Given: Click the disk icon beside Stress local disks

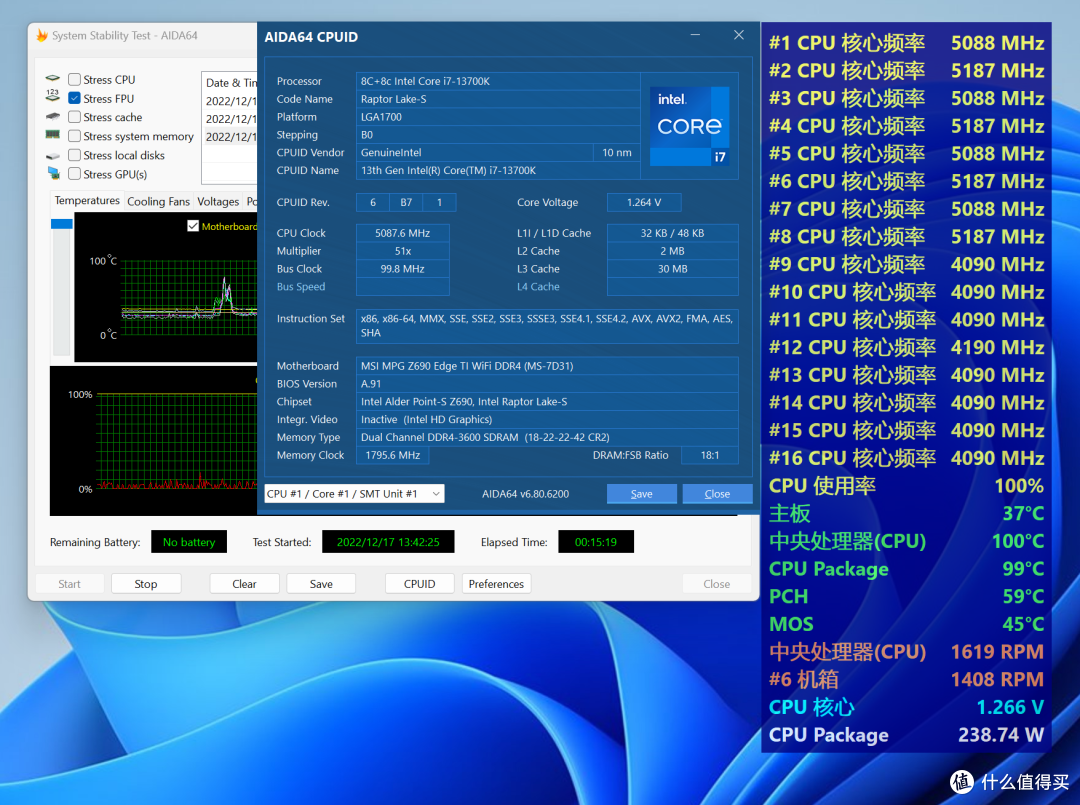Looking at the screenshot, I should pyautogui.click(x=53, y=156).
